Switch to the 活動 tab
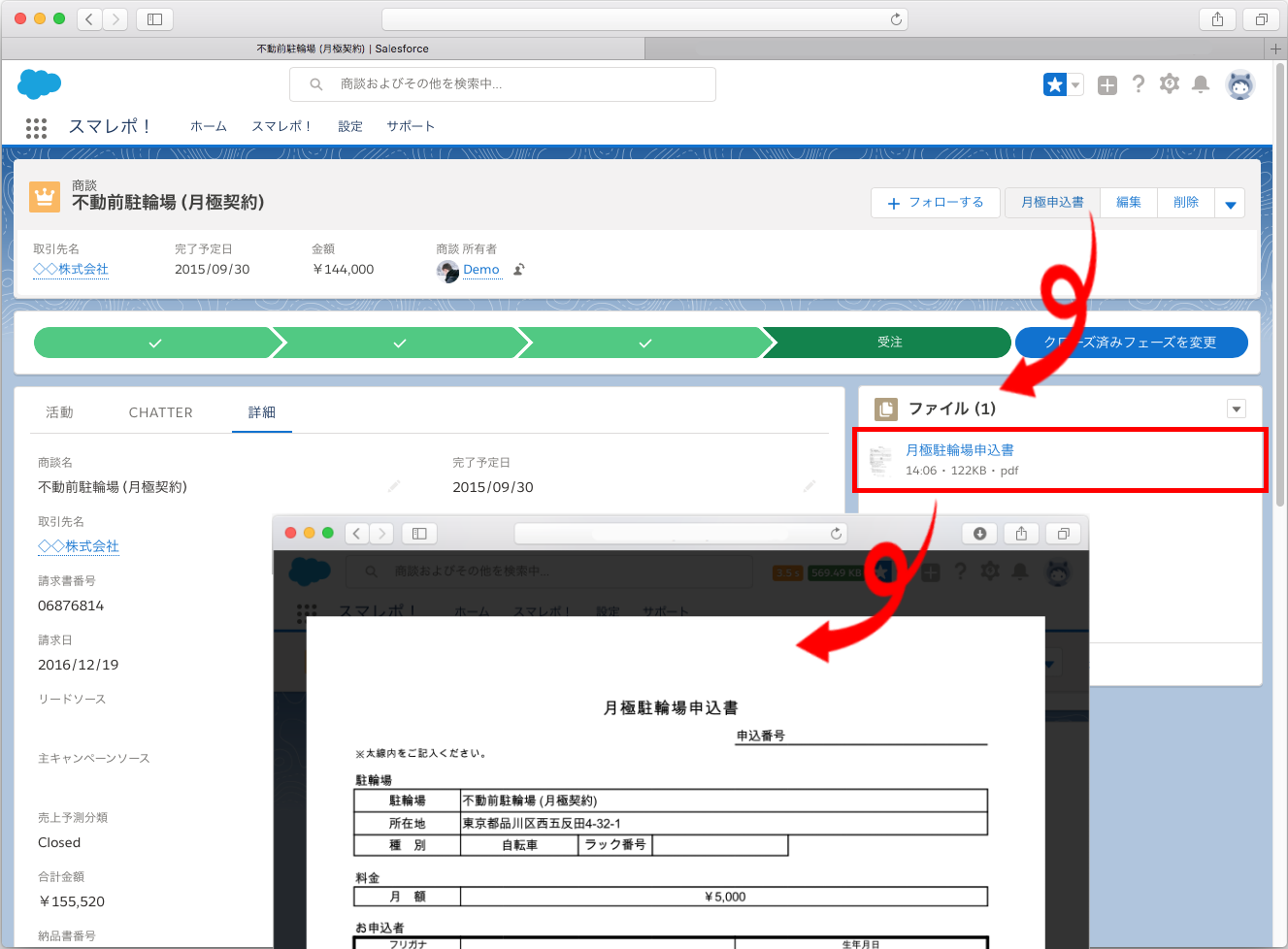 point(59,412)
